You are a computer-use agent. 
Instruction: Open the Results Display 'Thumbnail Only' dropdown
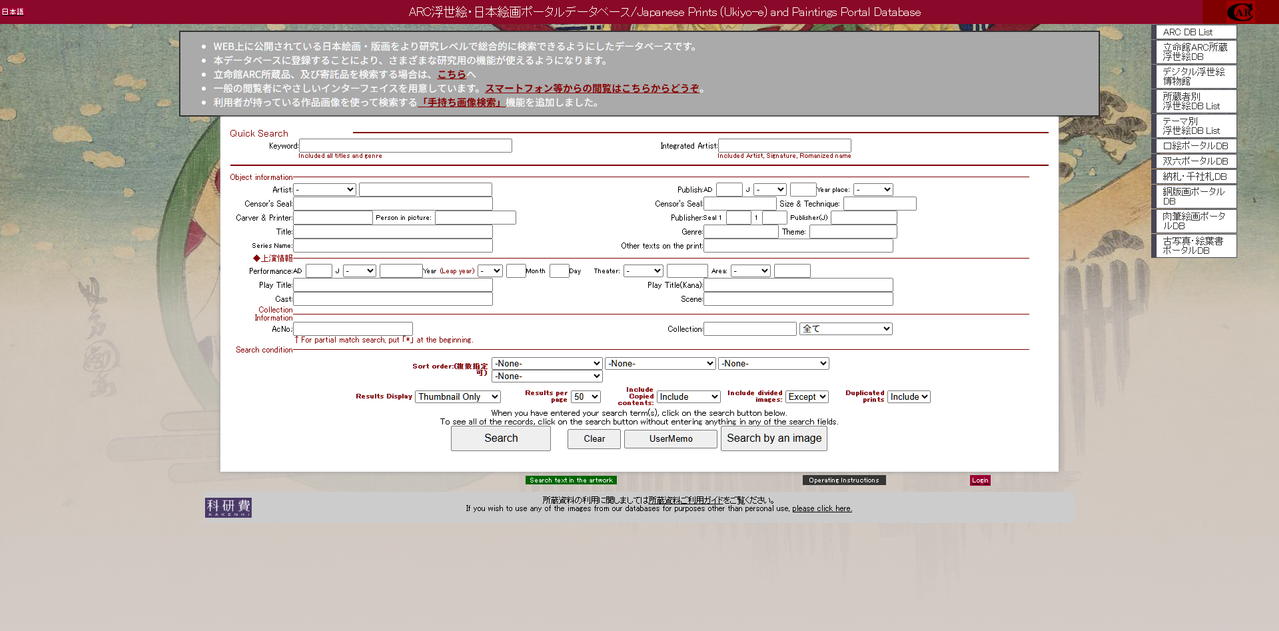458,397
